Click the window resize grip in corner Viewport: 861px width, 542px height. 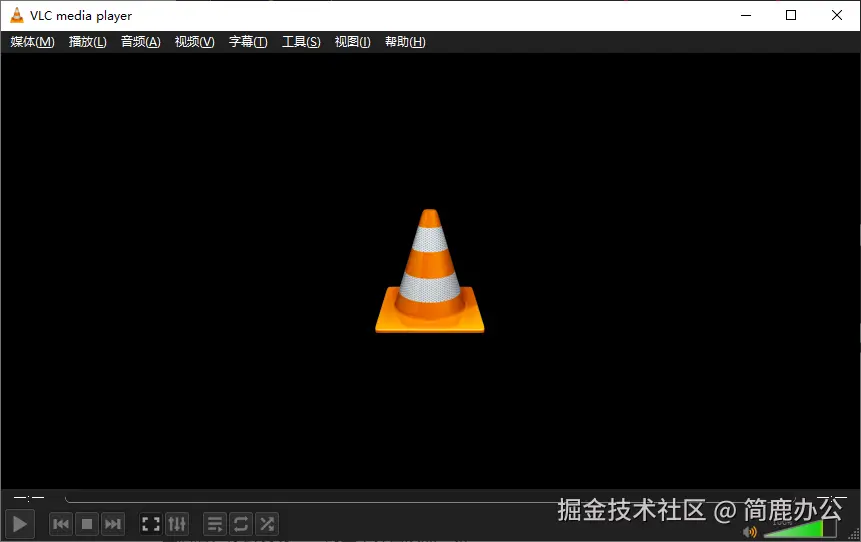tap(854, 535)
